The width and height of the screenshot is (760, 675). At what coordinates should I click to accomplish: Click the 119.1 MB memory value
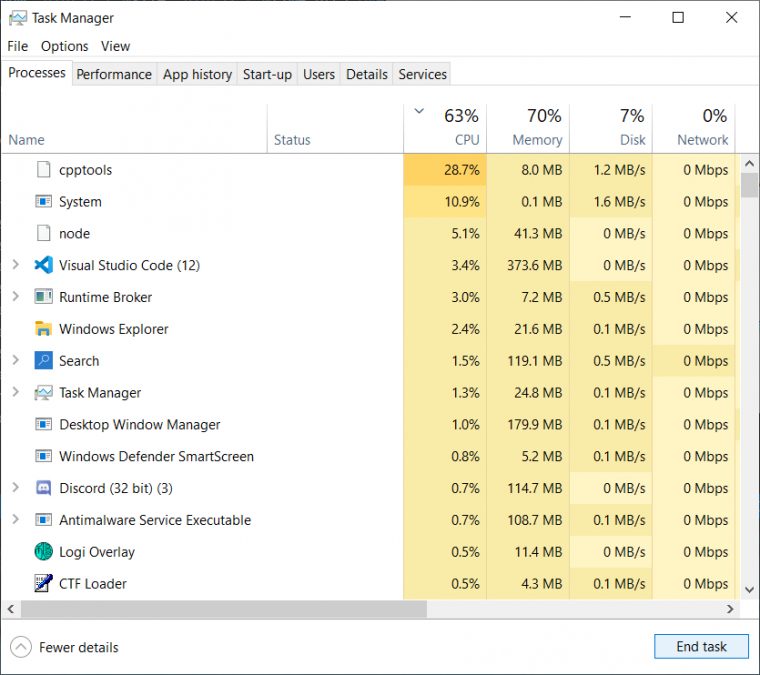point(535,361)
